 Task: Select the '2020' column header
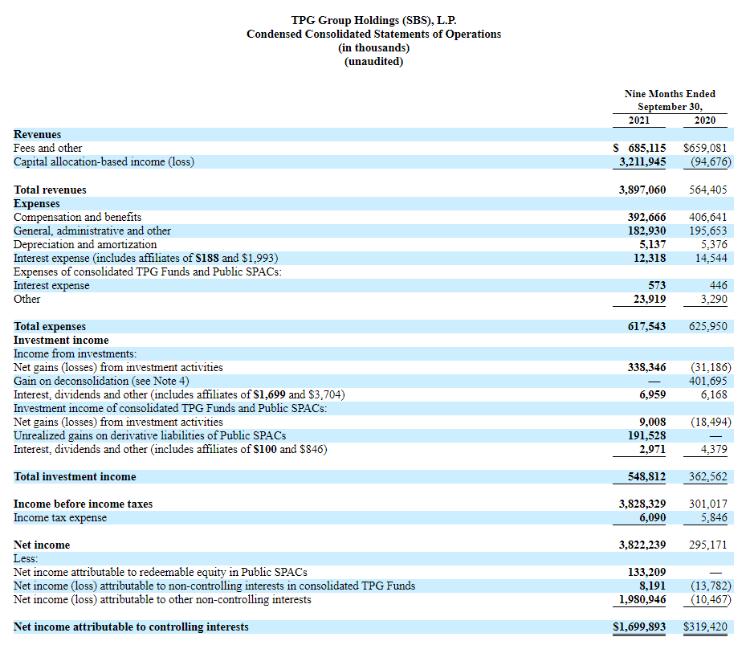point(705,121)
